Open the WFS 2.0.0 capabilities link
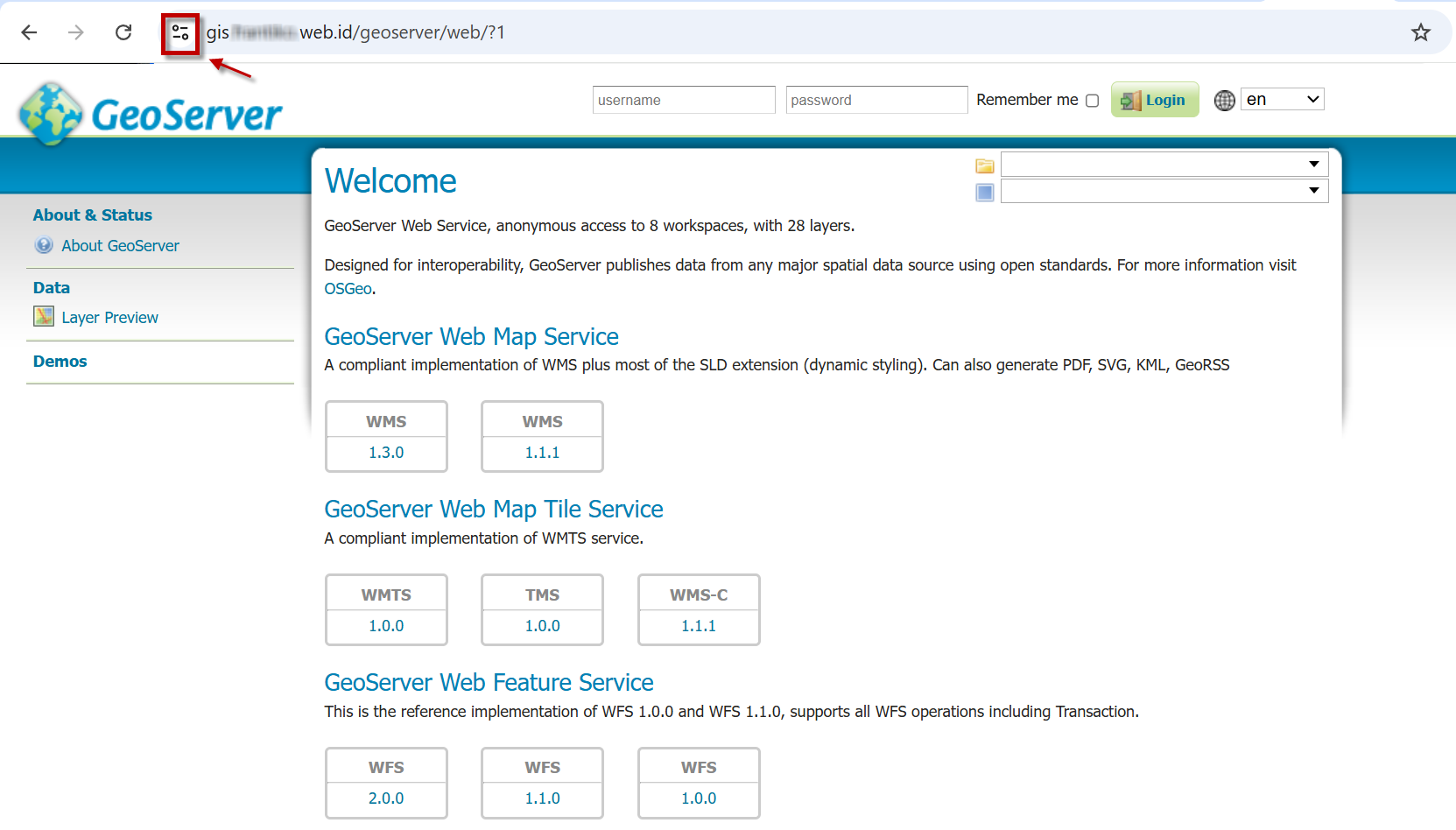The height and width of the screenshot is (830, 1456). [386, 798]
